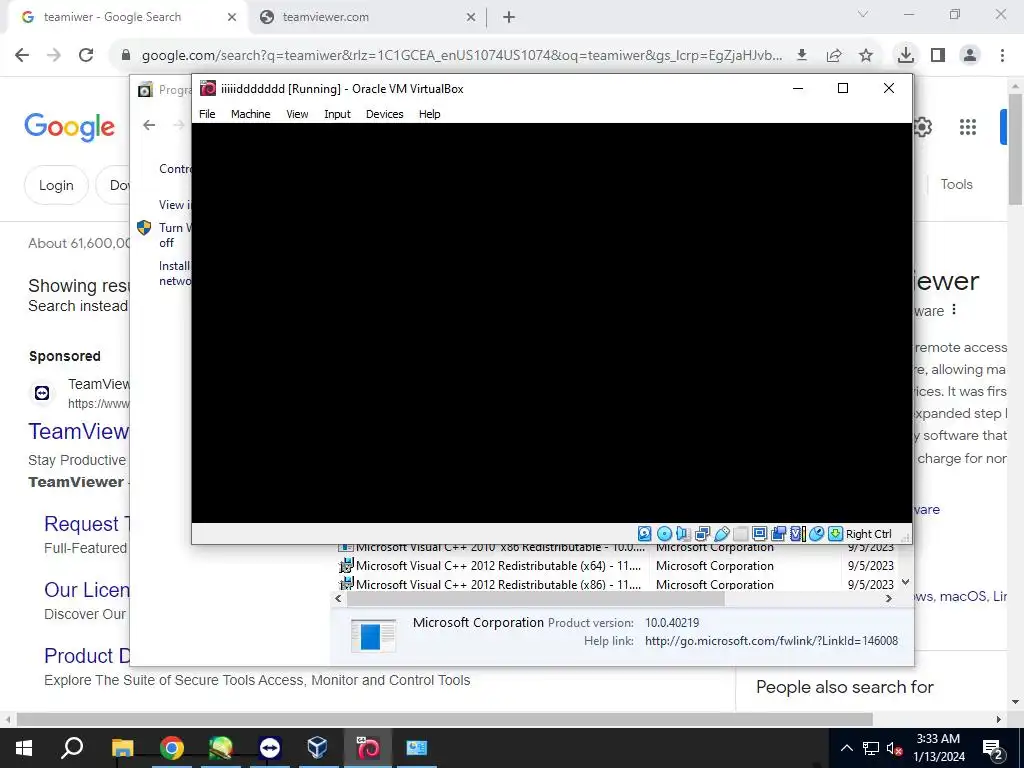Toggle mouse integration icon in VirtualBox status bar

[x=816, y=534]
